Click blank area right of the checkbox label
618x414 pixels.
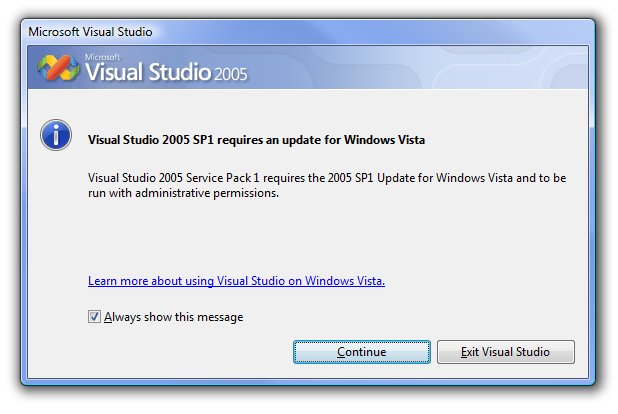(x=400, y=317)
